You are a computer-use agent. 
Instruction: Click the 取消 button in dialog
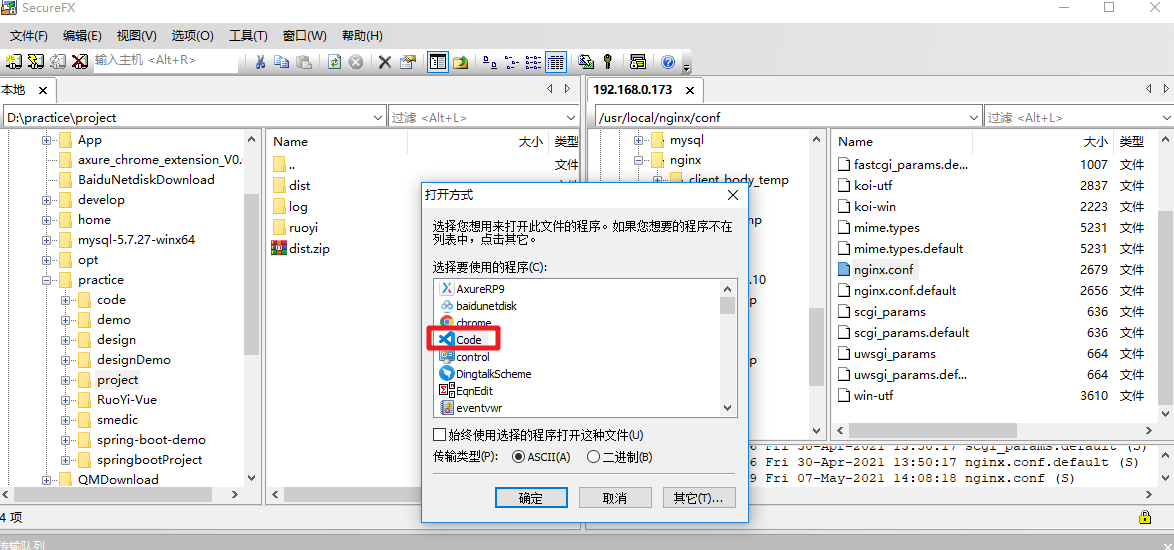pos(614,498)
